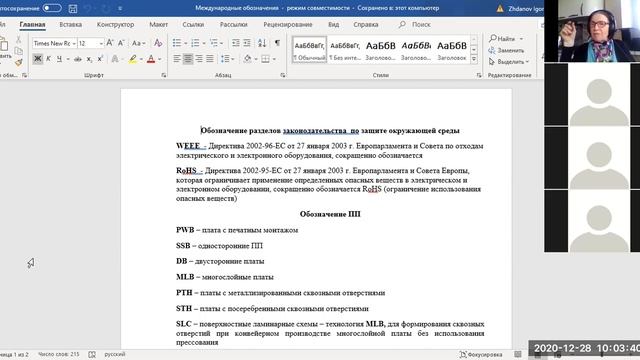Apply the Без интервала style
This screenshot has width=640, height=360.
[x=345, y=50]
